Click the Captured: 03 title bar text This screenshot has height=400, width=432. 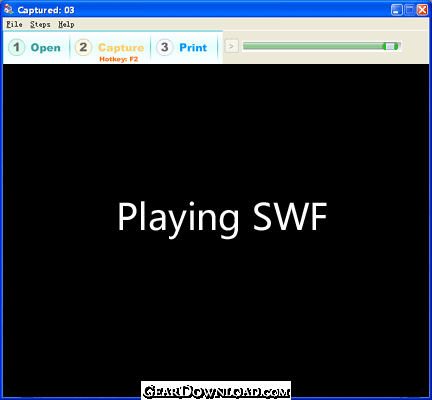(x=46, y=10)
